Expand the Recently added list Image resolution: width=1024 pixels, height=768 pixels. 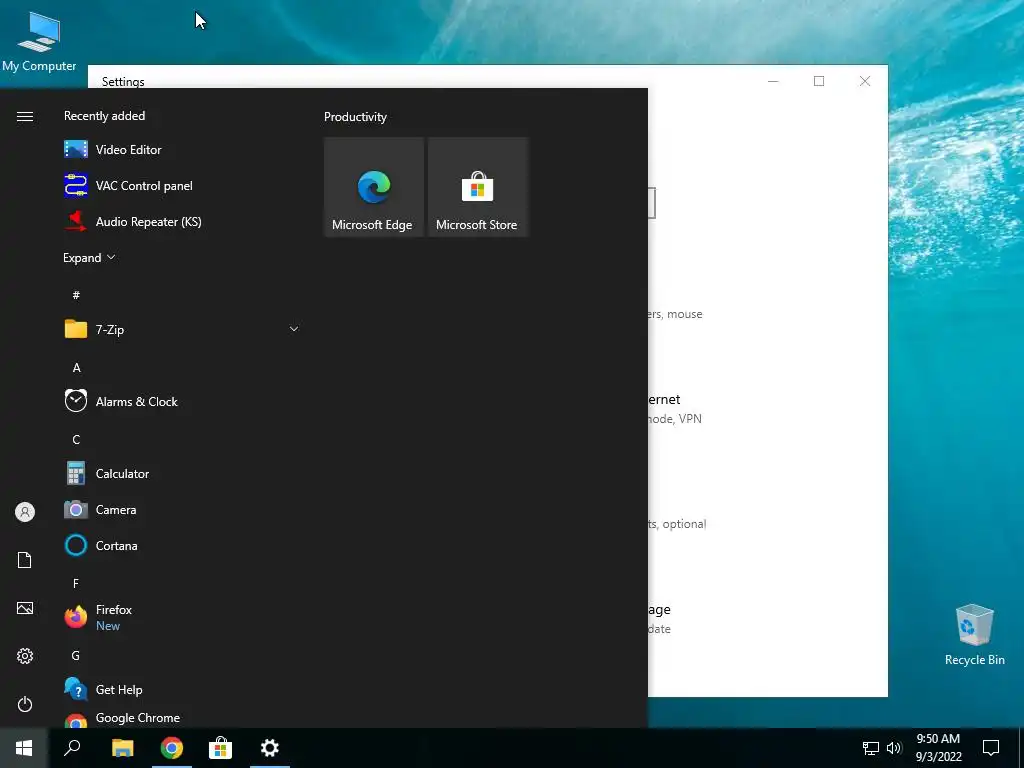pos(89,257)
